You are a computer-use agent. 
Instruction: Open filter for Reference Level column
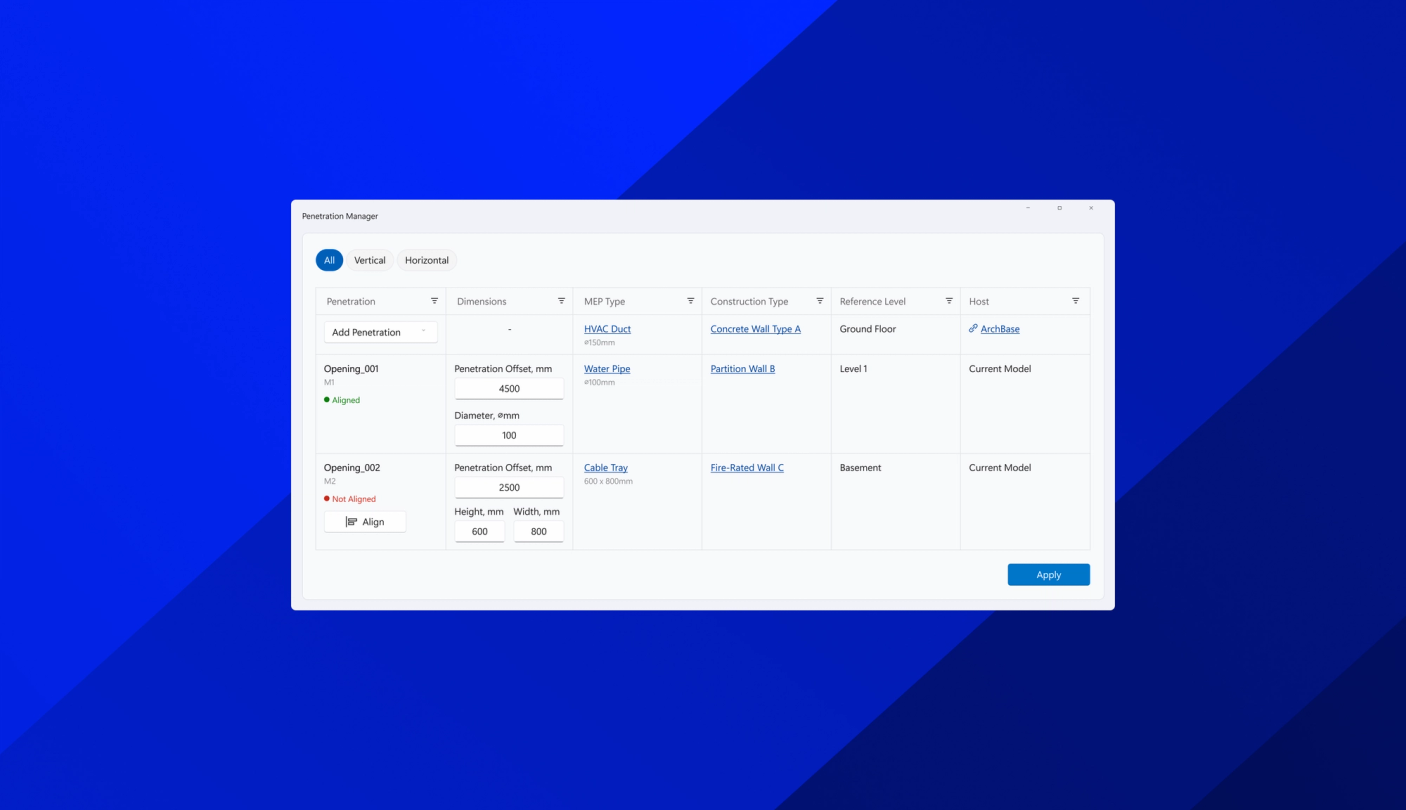(x=949, y=301)
